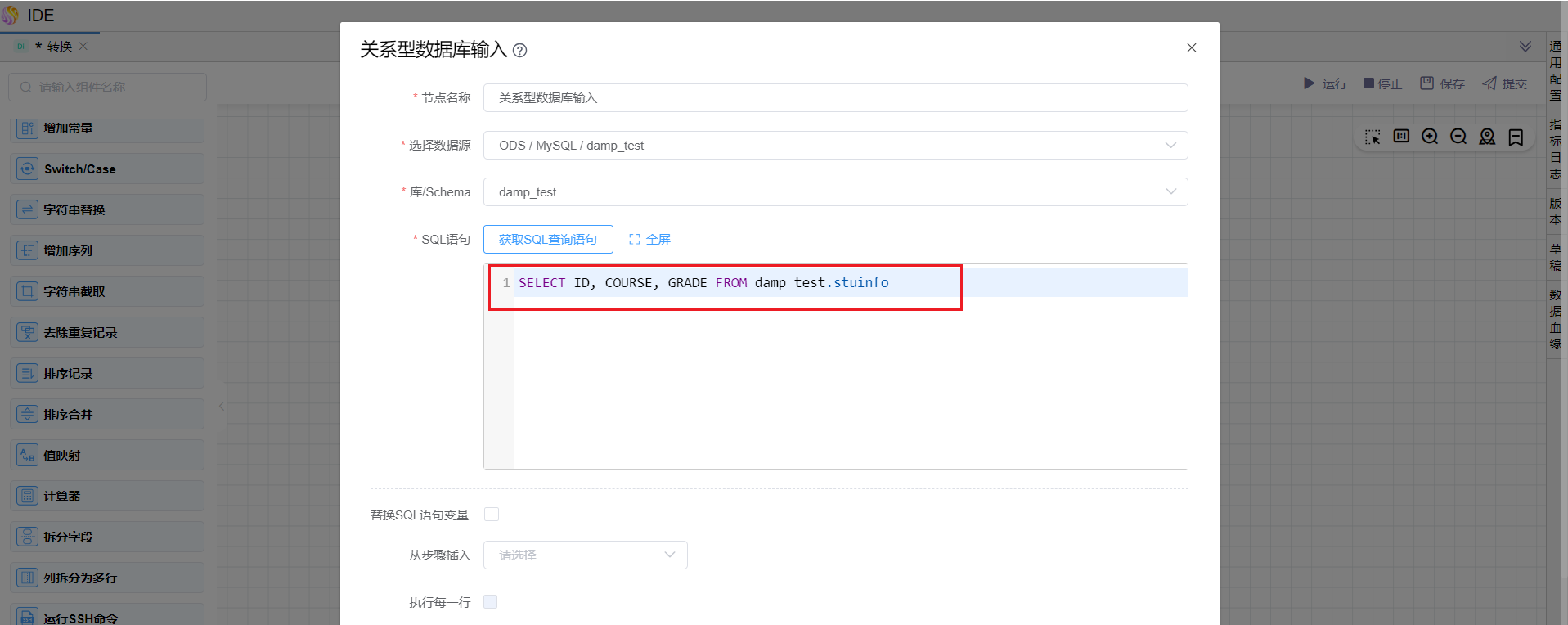Click the 全屏 fullscreen link
The height and width of the screenshot is (625, 1568).
coord(649,240)
